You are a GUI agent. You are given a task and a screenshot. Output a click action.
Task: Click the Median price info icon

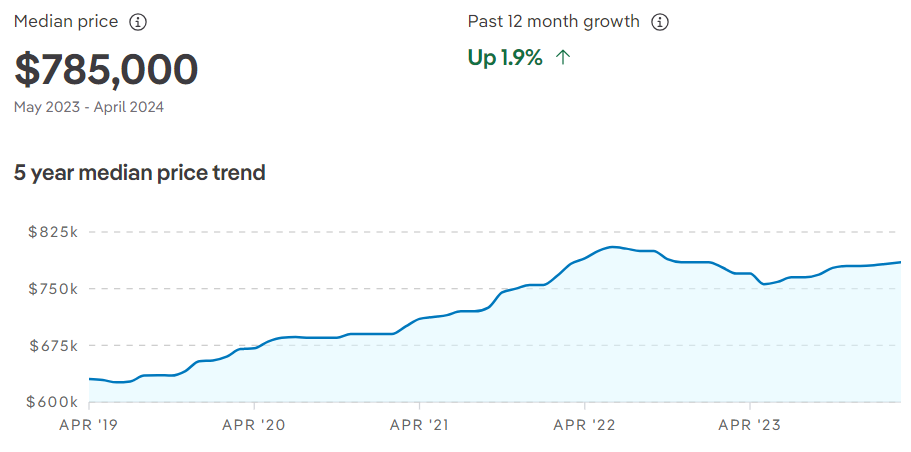pos(138,23)
